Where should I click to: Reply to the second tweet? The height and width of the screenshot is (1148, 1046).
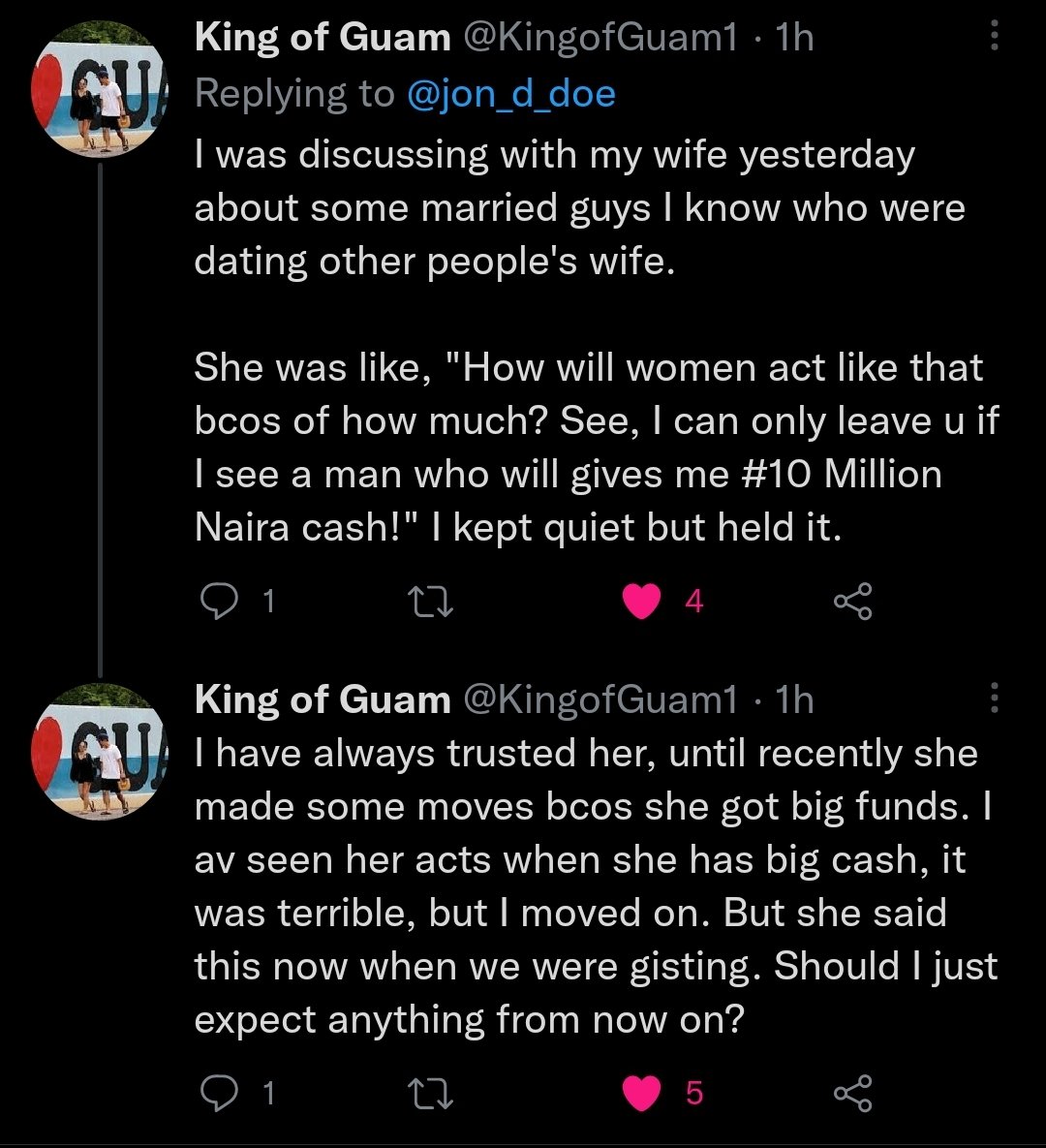click(219, 1093)
